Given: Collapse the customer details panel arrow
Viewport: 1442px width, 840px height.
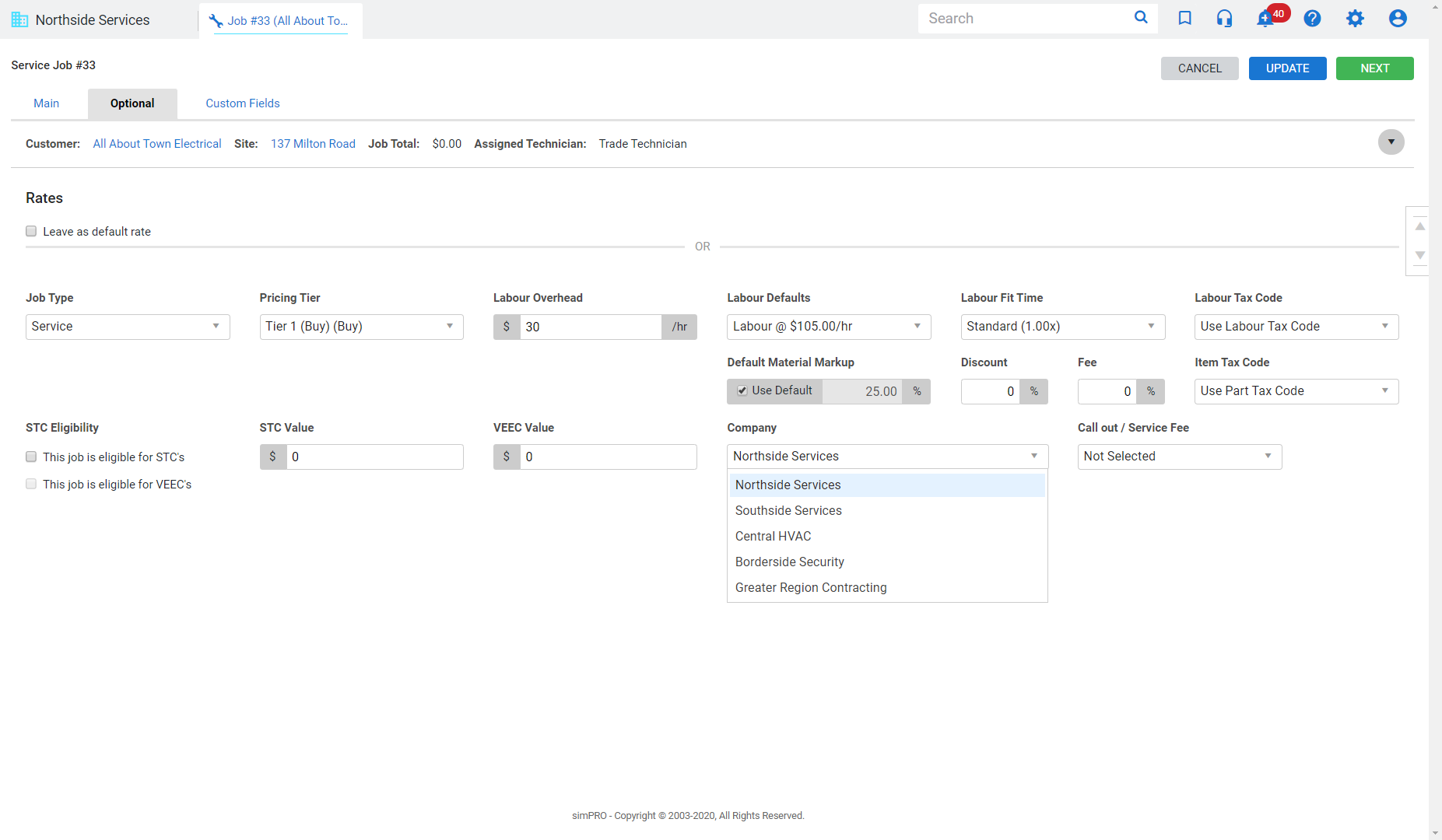Looking at the screenshot, I should point(1391,142).
